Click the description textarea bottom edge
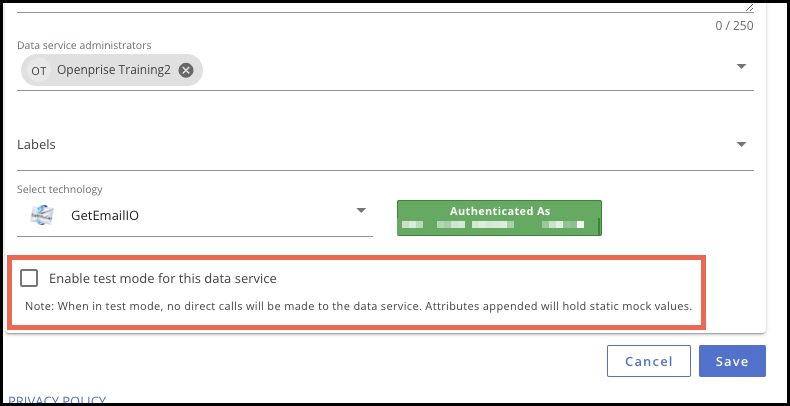 pos(385,12)
